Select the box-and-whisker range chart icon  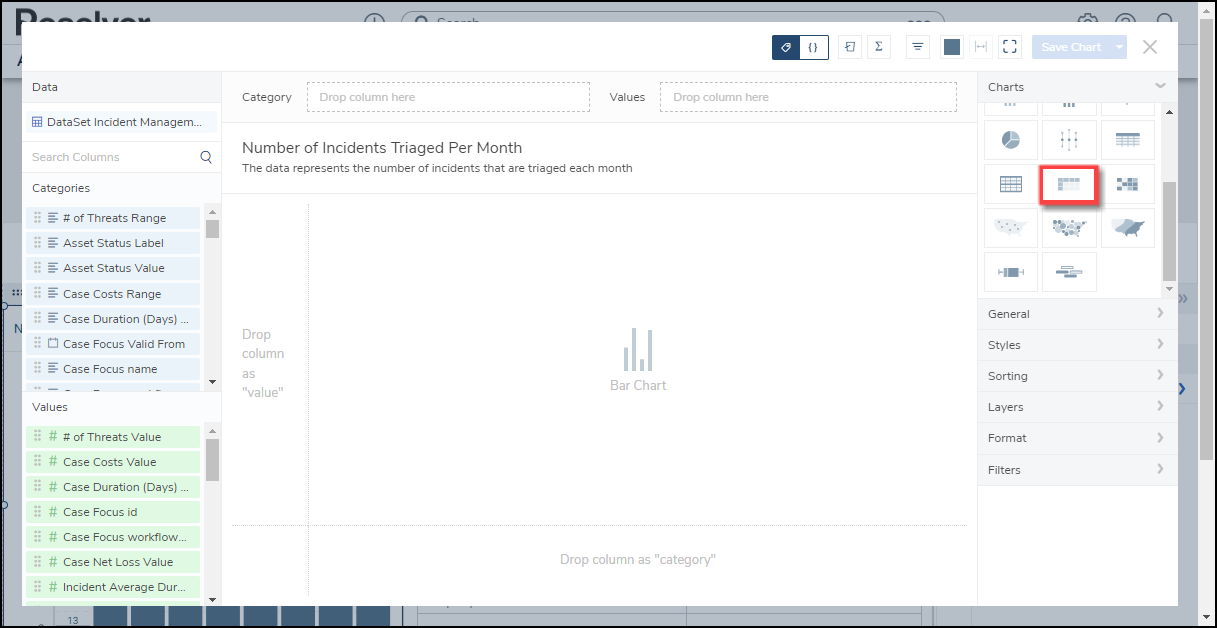click(1011, 272)
